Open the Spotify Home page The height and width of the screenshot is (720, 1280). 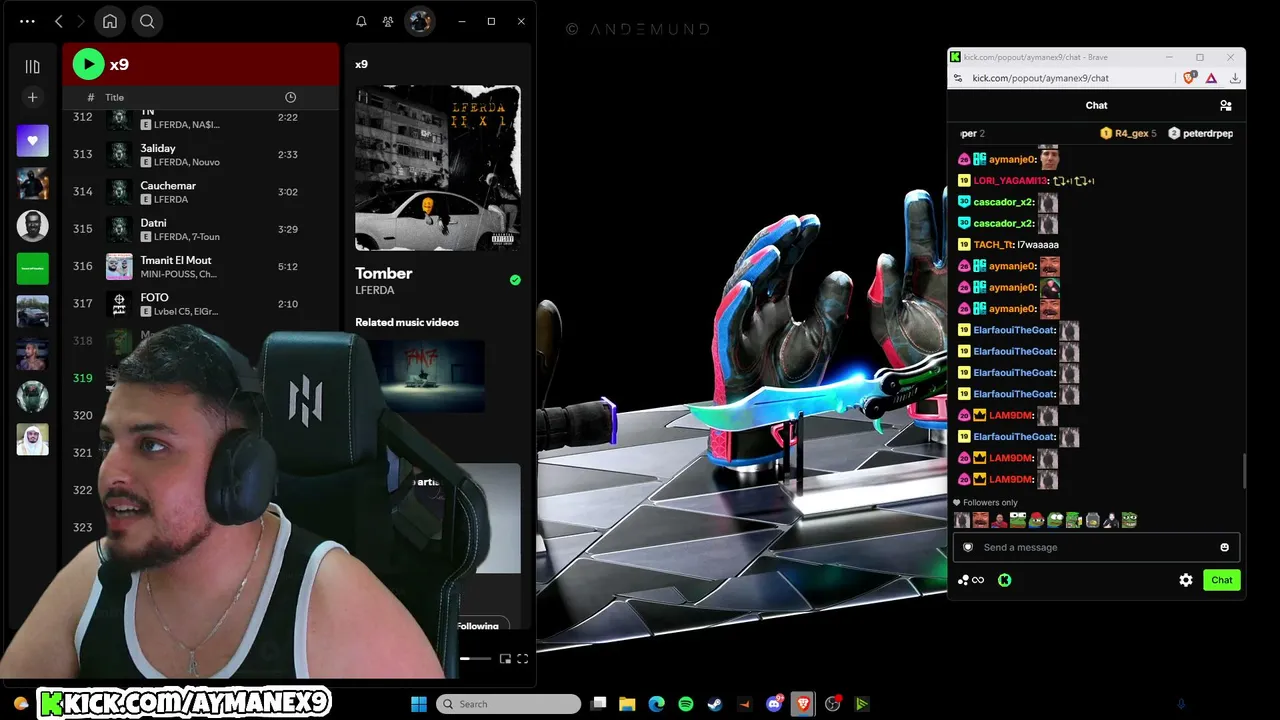pyautogui.click(x=110, y=21)
